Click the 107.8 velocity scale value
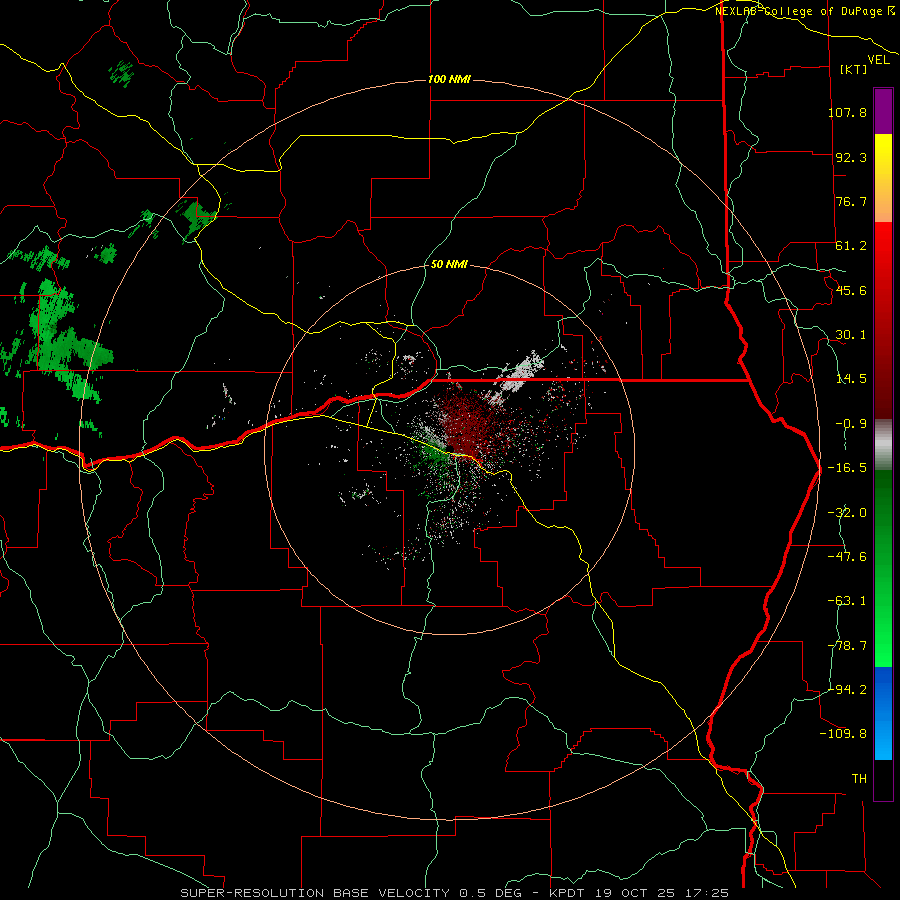 coord(847,112)
